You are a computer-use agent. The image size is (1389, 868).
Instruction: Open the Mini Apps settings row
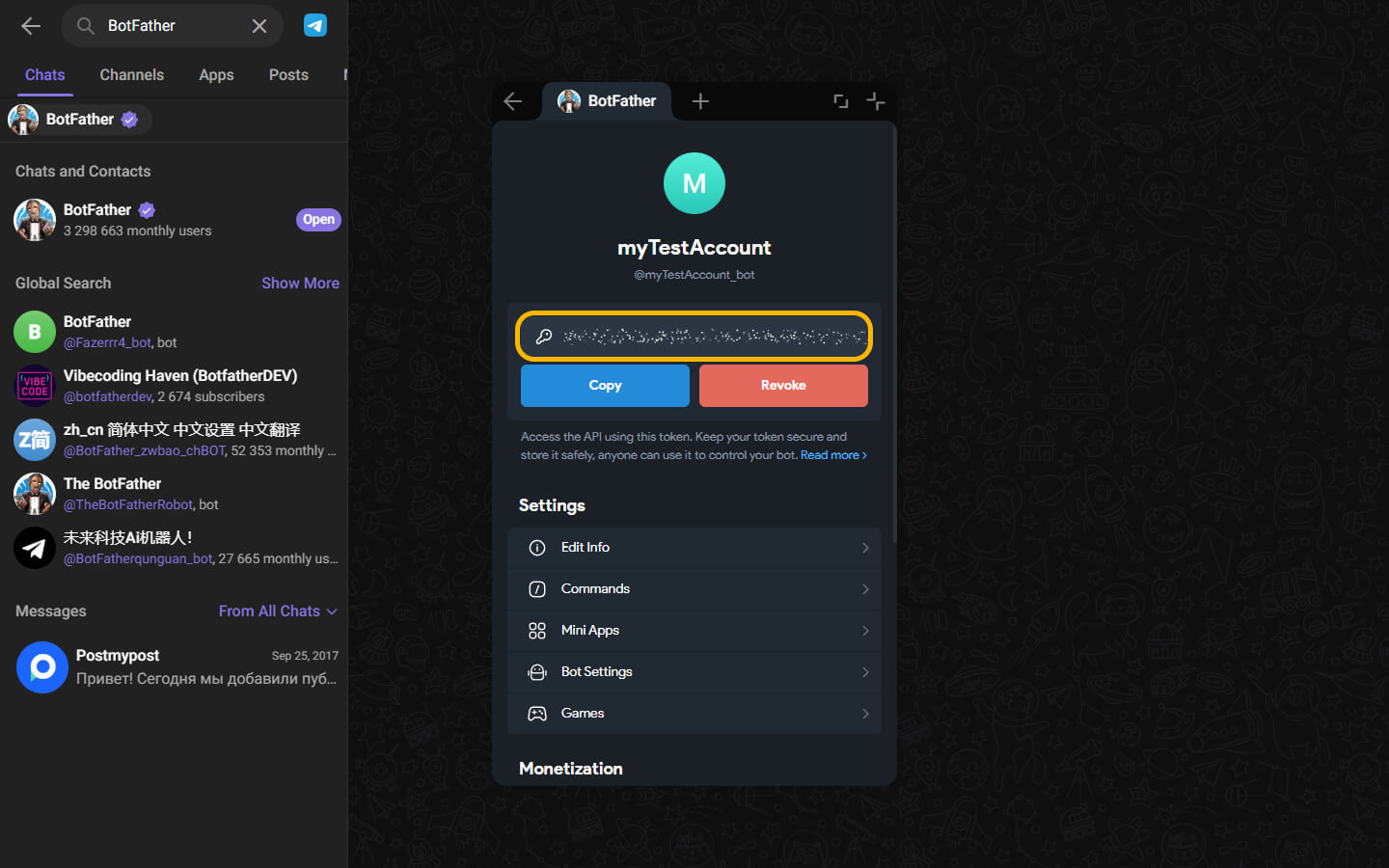(694, 631)
